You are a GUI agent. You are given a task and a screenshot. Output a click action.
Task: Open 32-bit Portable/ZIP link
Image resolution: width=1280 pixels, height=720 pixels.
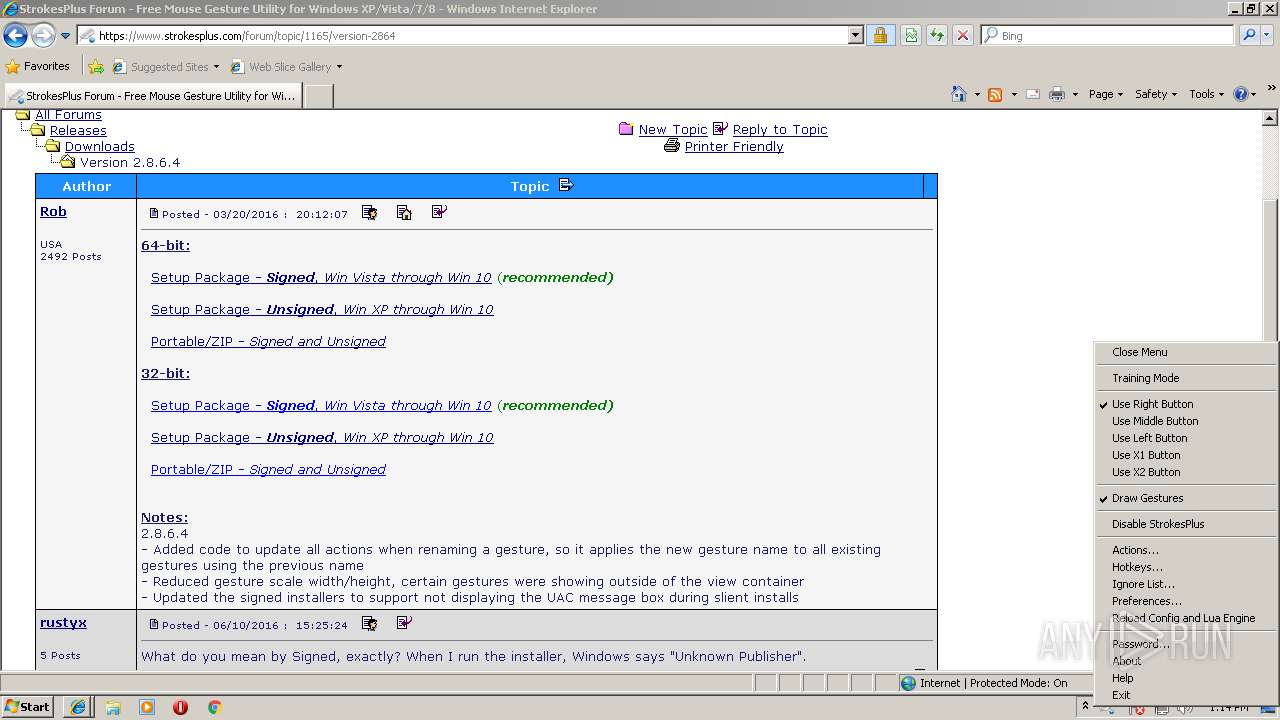(268, 469)
